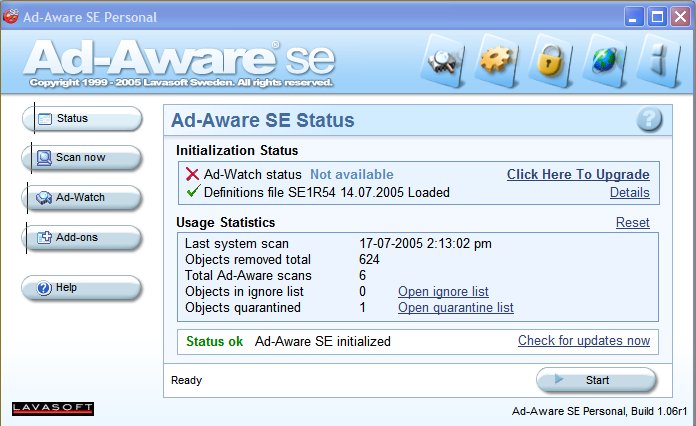Click the green 'Status ok' text

pyautogui.click(x=214, y=341)
